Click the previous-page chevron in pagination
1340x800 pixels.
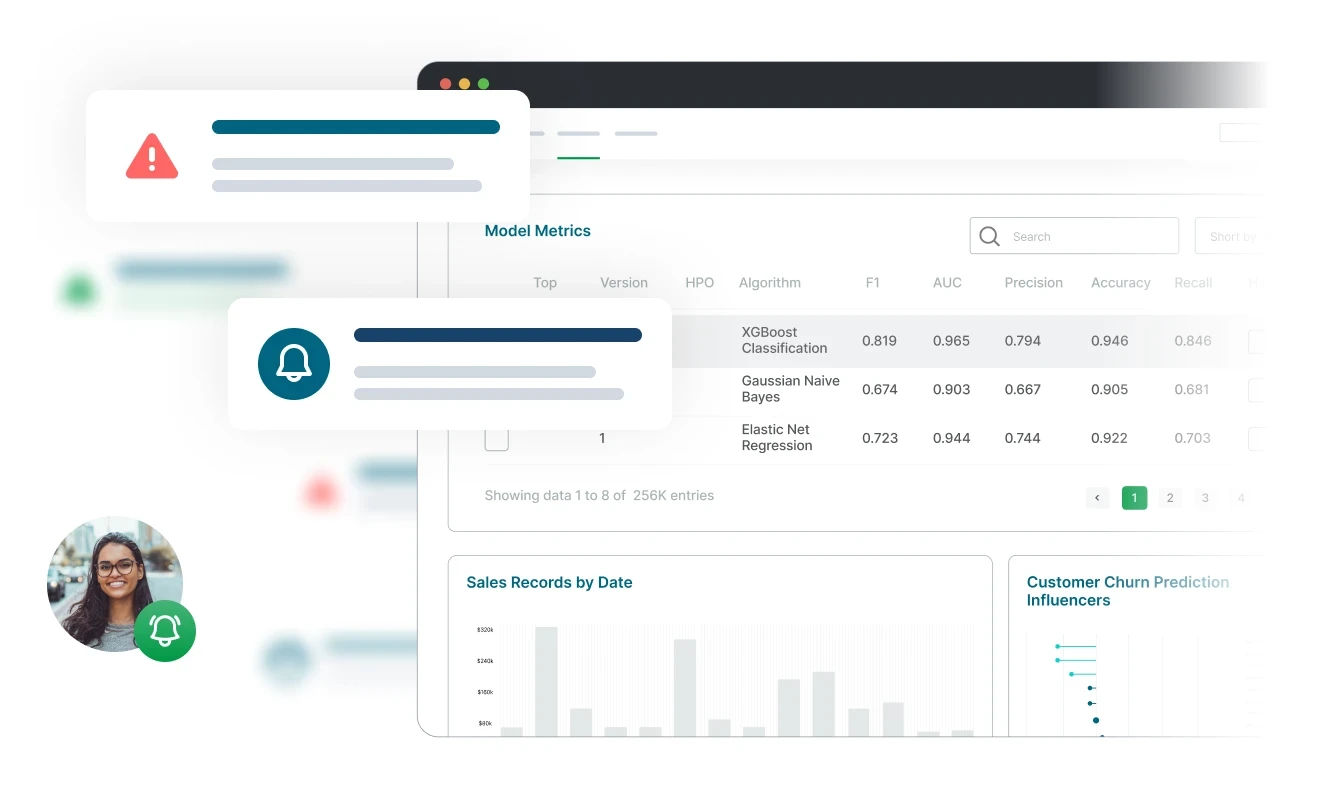[1097, 497]
